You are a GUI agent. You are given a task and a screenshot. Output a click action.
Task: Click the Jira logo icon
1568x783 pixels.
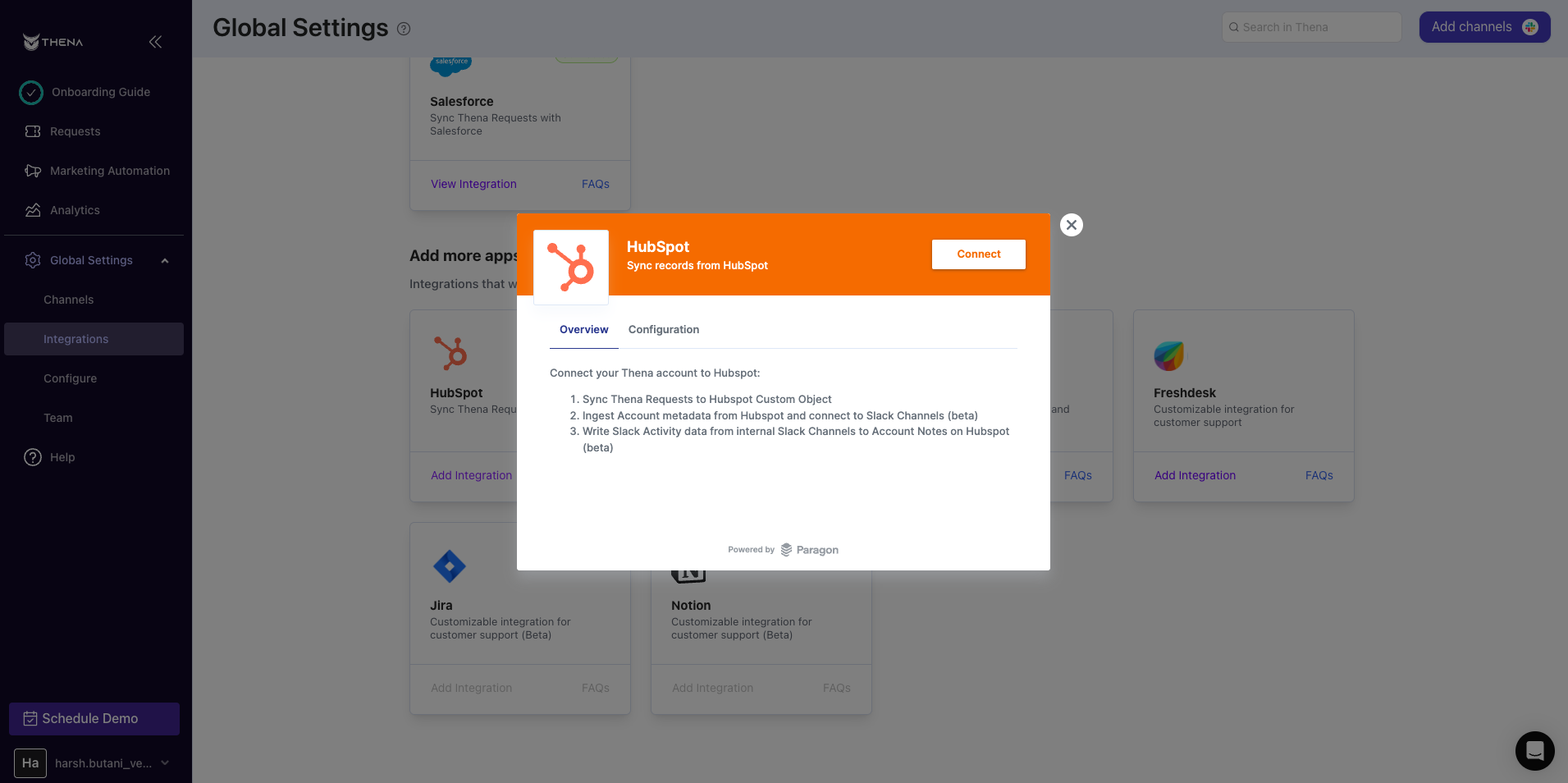[449, 565]
